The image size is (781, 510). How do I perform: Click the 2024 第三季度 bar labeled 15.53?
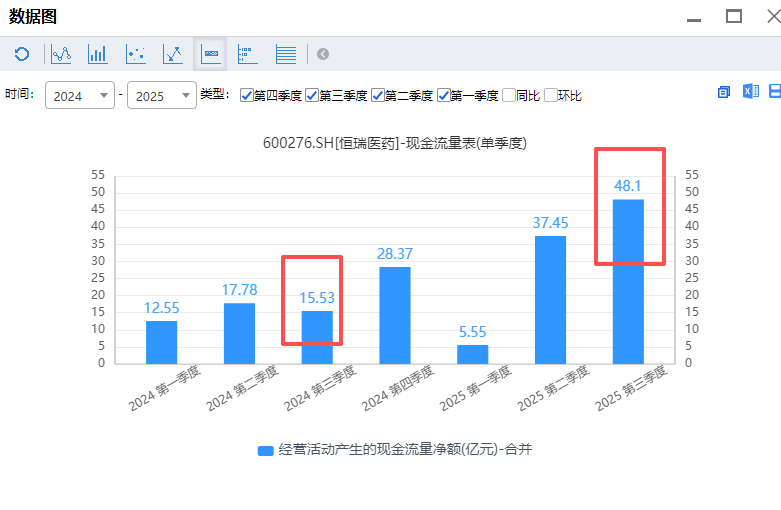[x=317, y=338]
